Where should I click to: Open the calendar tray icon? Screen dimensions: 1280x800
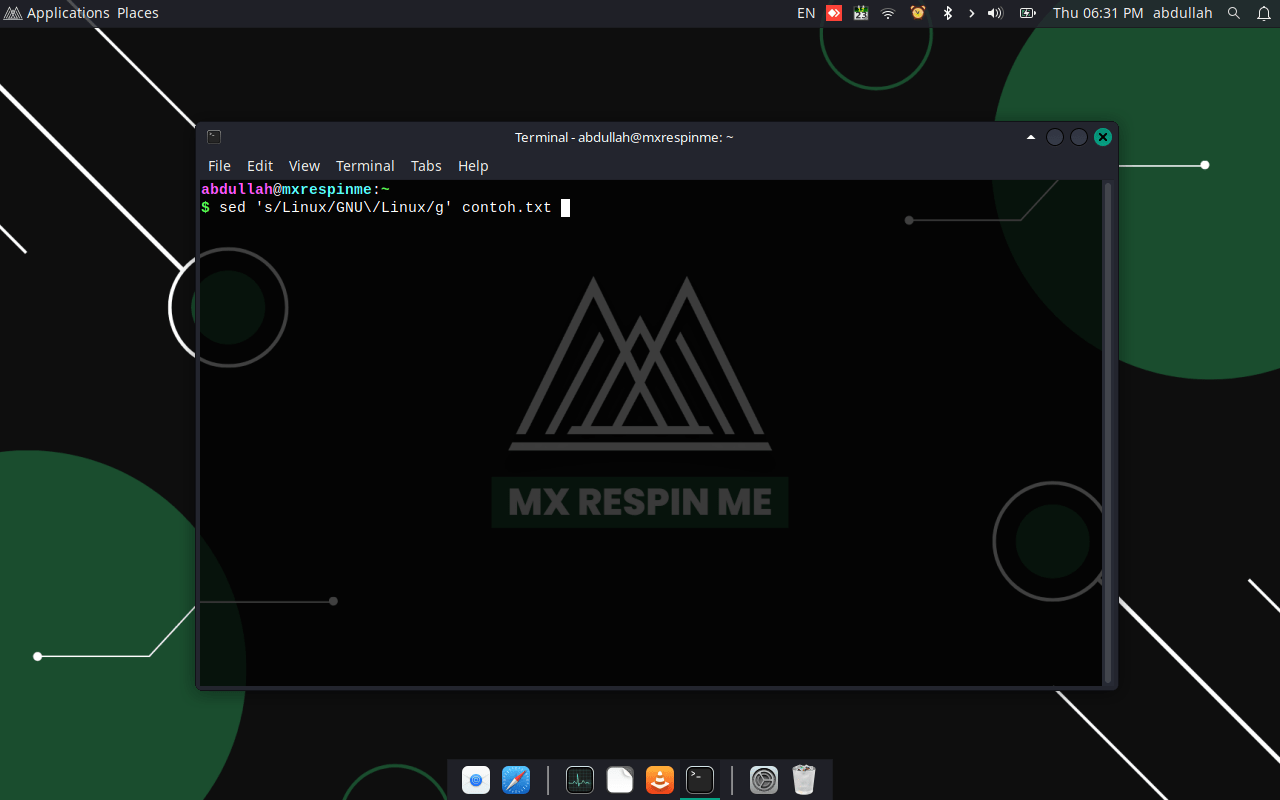[x=861, y=13]
